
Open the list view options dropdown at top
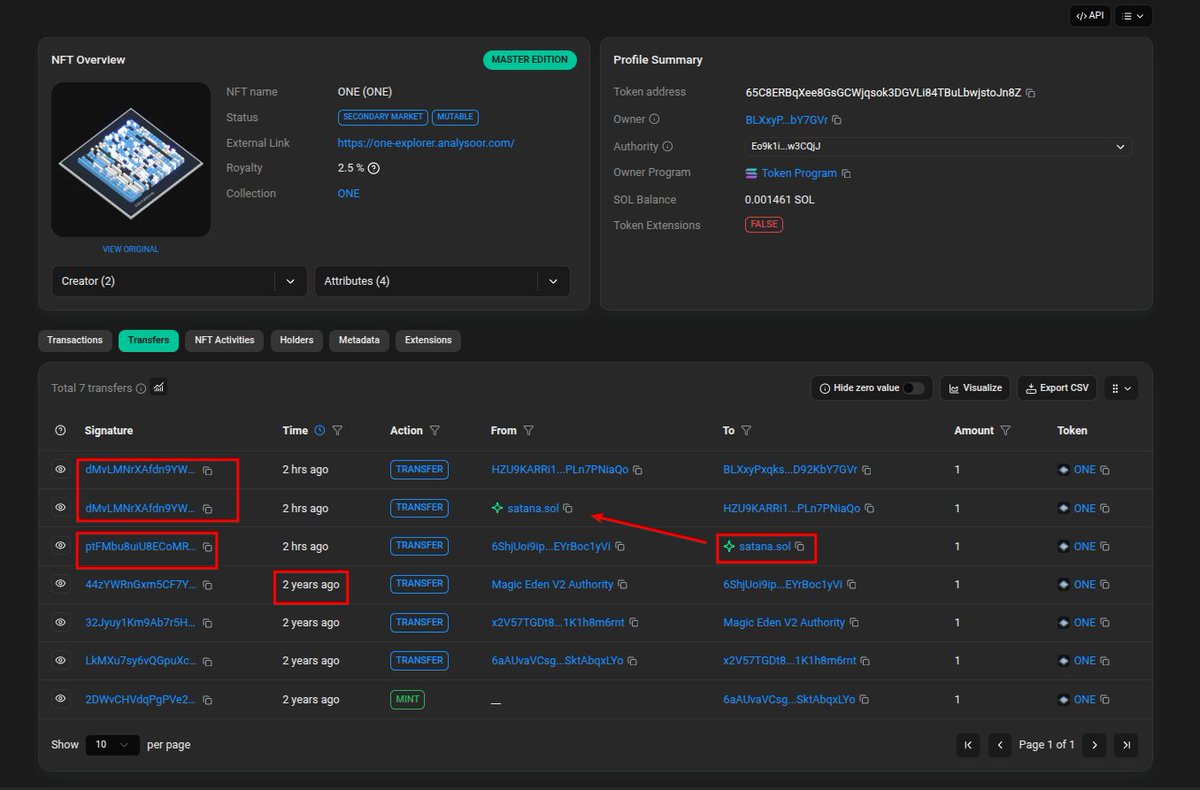(1133, 16)
